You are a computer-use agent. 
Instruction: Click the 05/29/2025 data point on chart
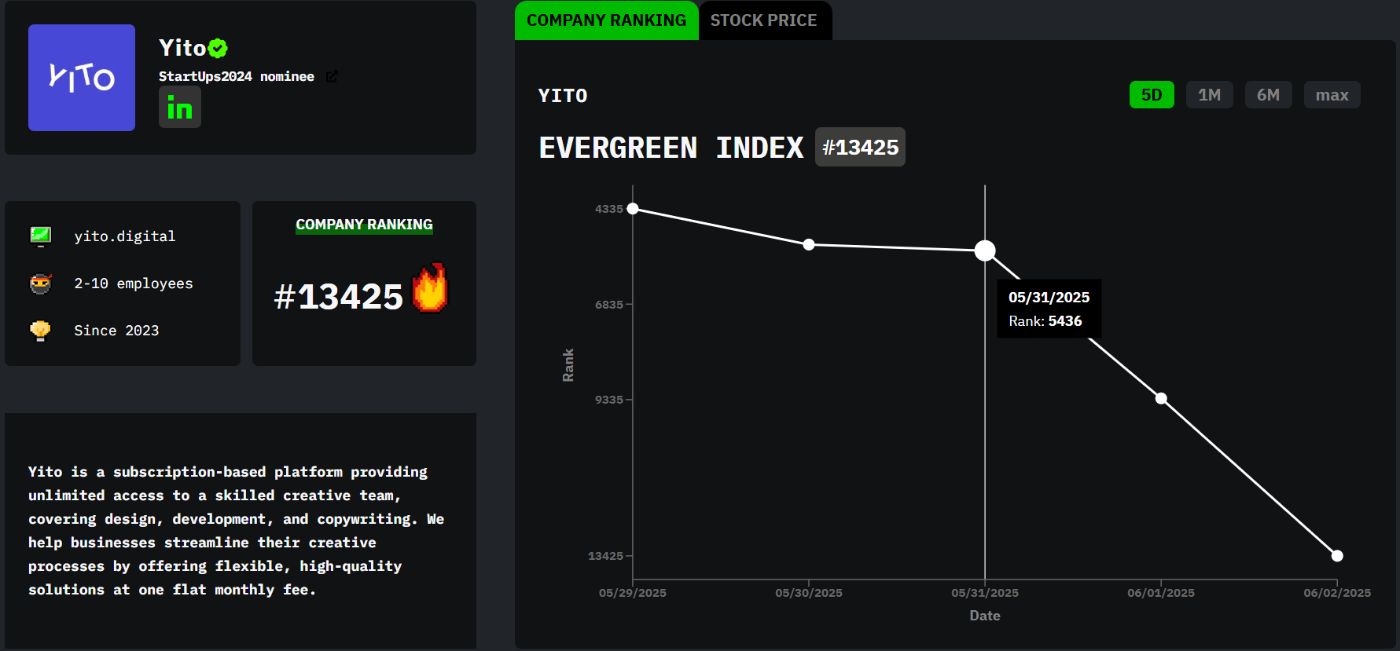click(632, 208)
